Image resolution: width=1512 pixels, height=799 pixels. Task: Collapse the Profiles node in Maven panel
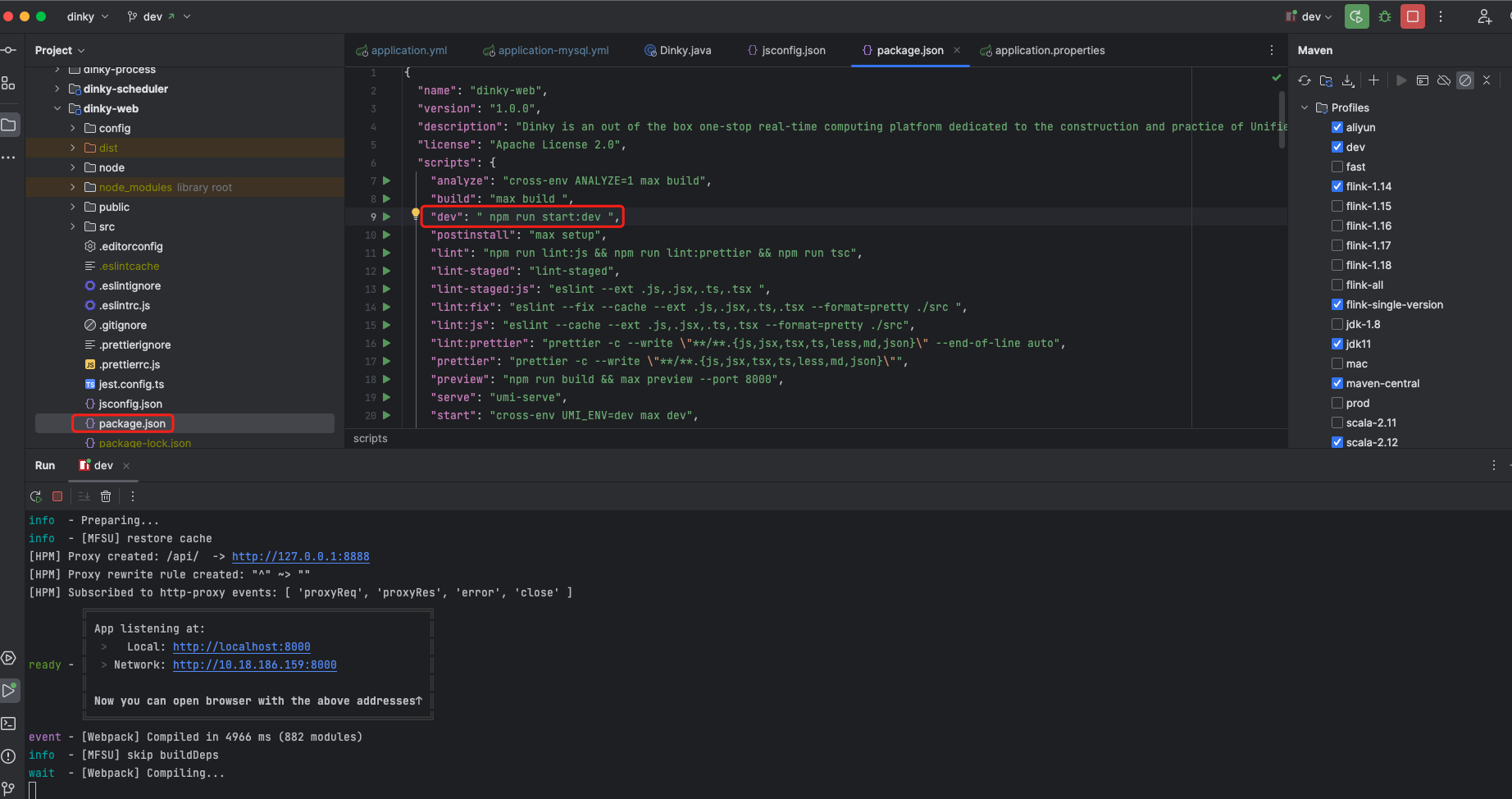pyautogui.click(x=1304, y=107)
